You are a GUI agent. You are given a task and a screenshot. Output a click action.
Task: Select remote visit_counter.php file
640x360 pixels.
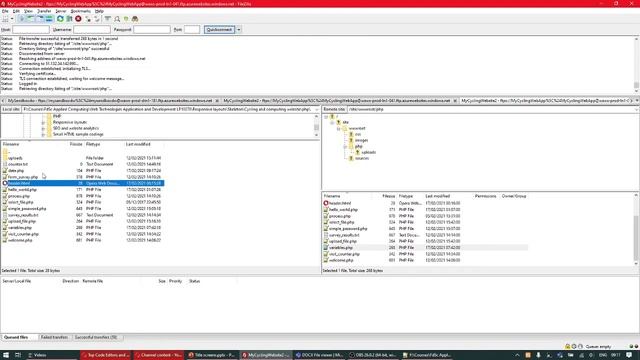pyautogui.click(x=344, y=254)
